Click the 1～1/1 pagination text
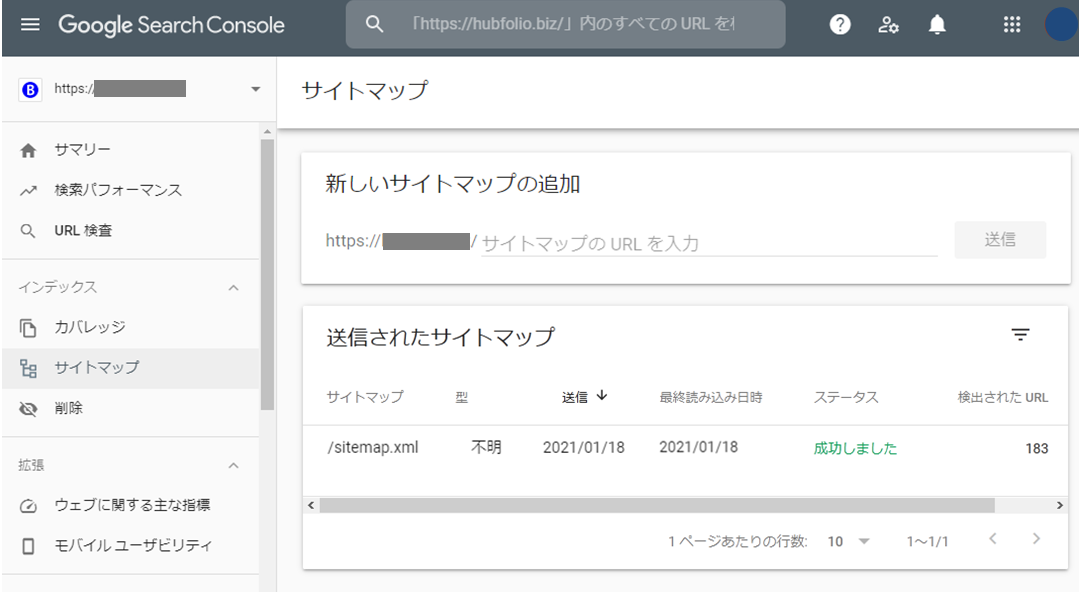This screenshot has height=592, width=1079. point(928,542)
